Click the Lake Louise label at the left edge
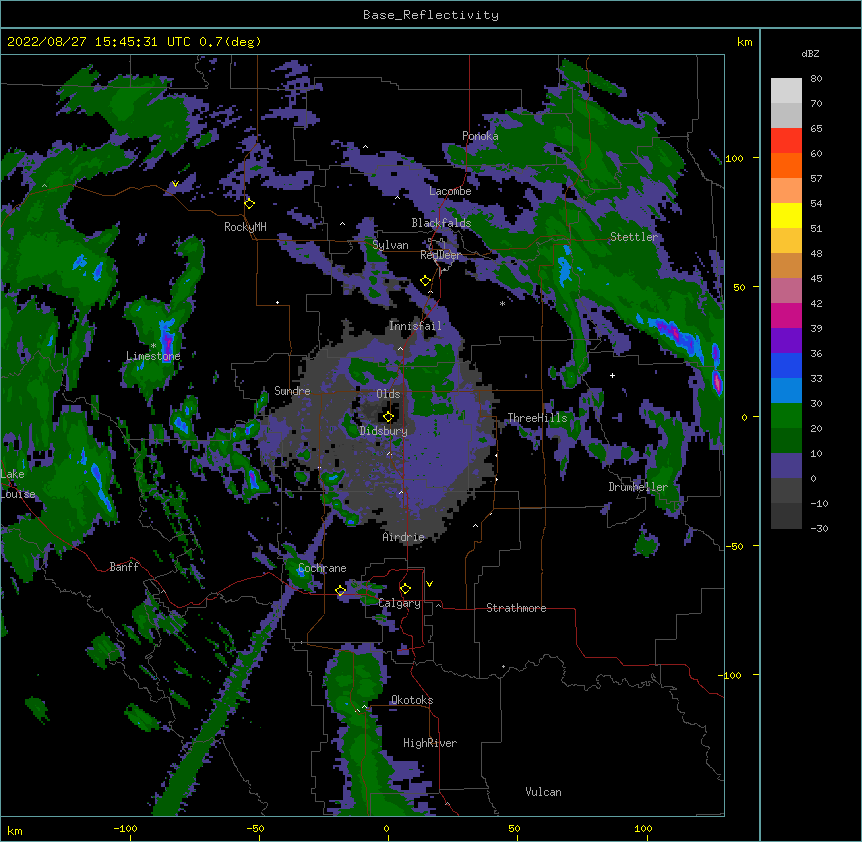 [16, 484]
